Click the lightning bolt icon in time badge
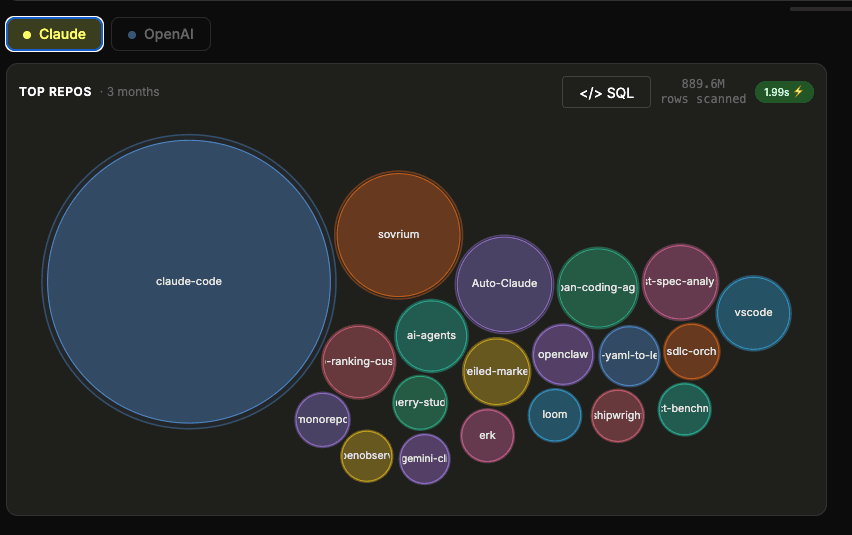The image size is (852, 535). 798,92
